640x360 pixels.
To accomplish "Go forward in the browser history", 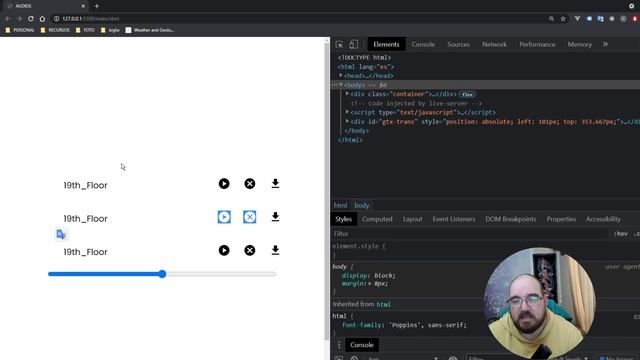I will pos(19,19).
